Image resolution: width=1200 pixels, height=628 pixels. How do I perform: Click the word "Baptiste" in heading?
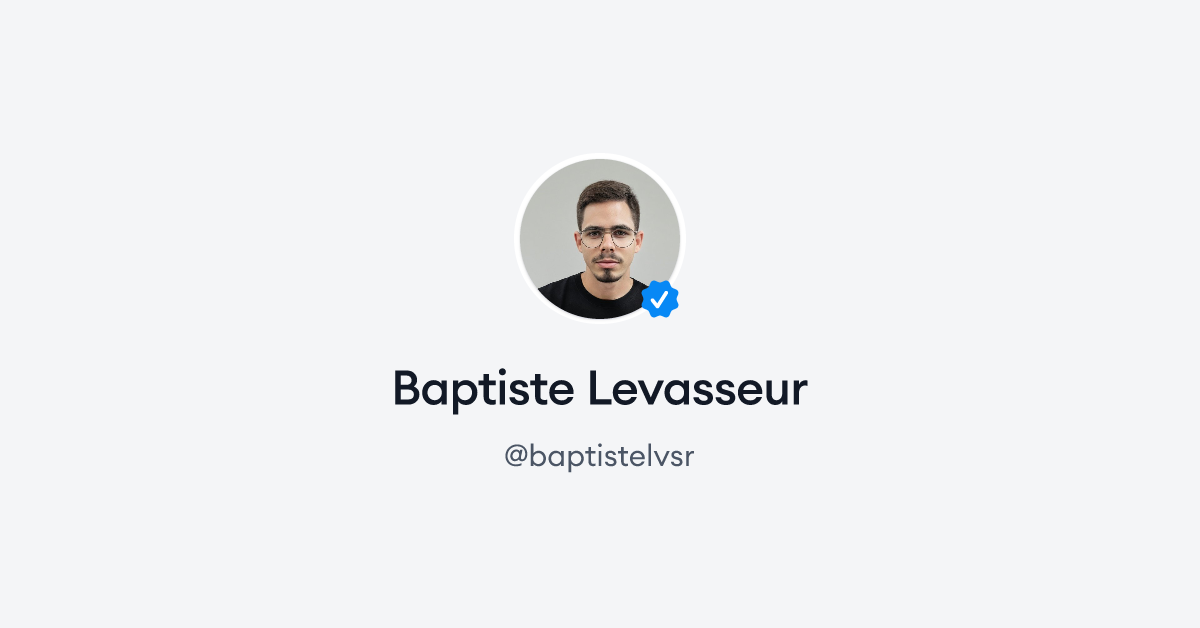click(483, 388)
